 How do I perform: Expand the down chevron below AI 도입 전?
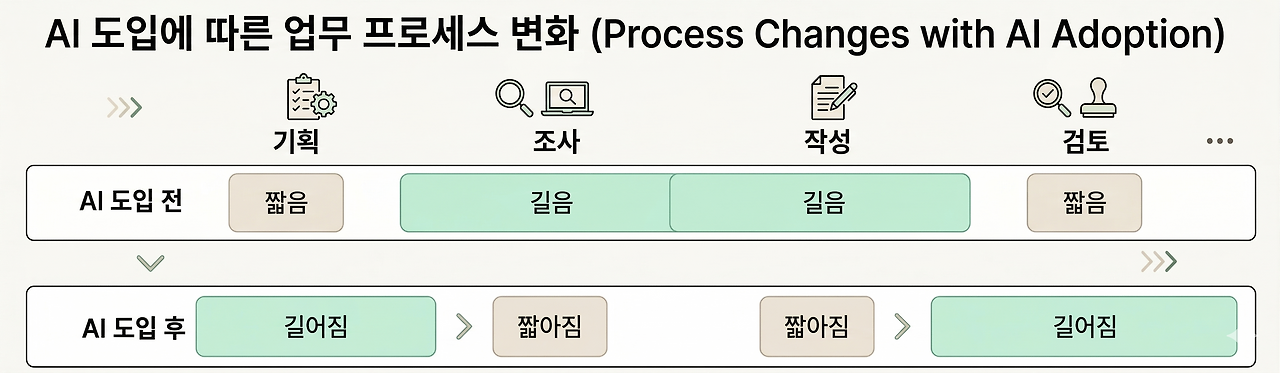tap(150, 263)
